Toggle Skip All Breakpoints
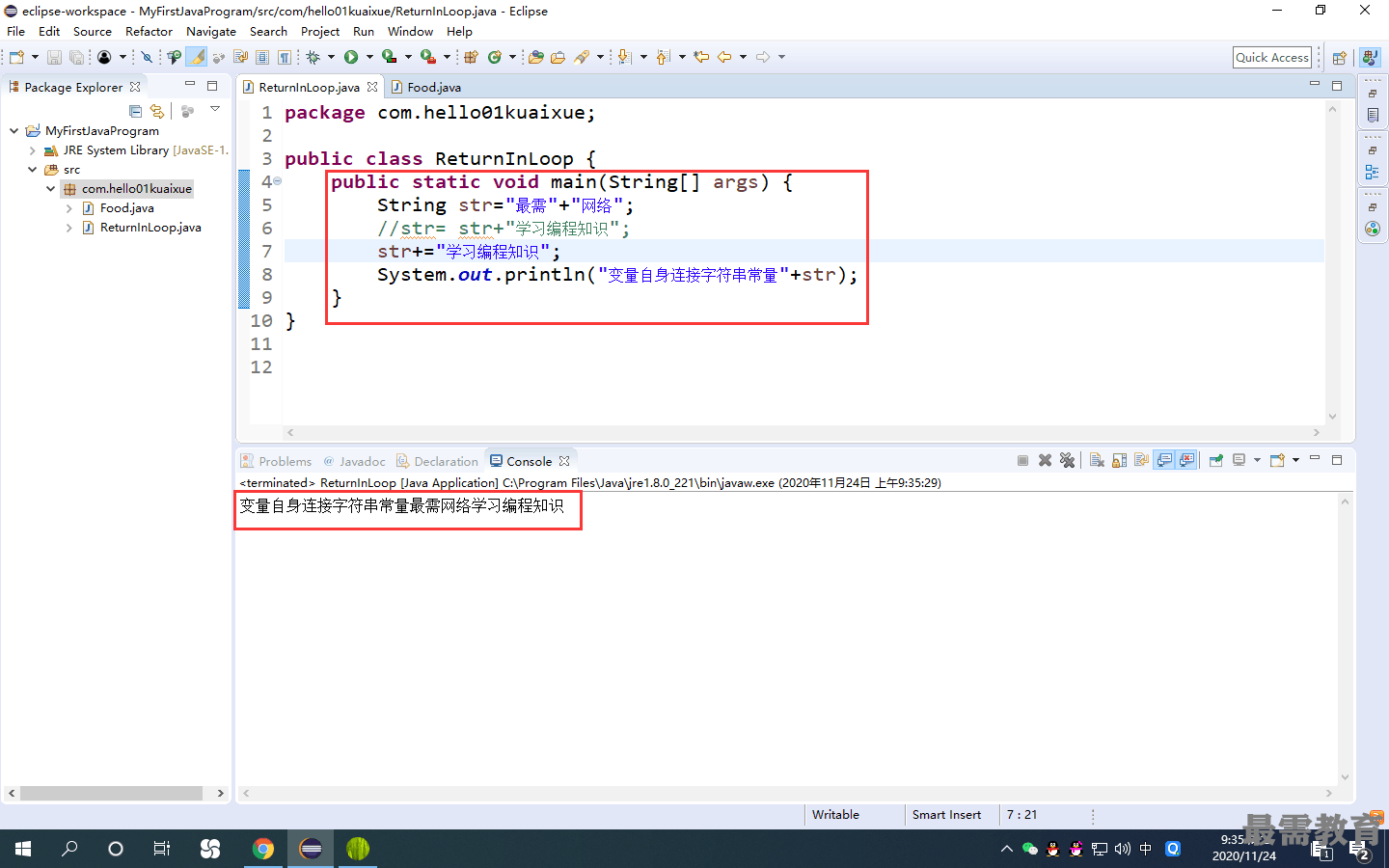1389x868 pixels. pyautogui.click(x=147, y=57)
